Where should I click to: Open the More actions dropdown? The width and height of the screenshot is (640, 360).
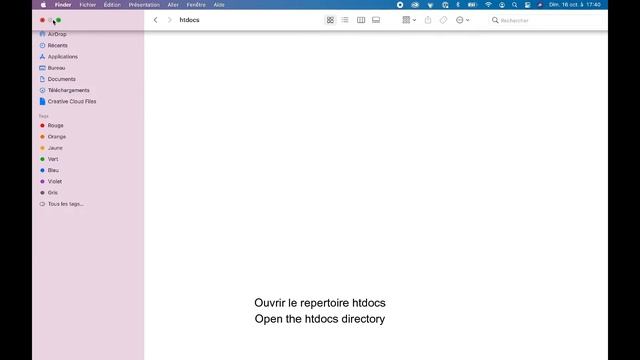pyautogui.click(x=462, y=20)
